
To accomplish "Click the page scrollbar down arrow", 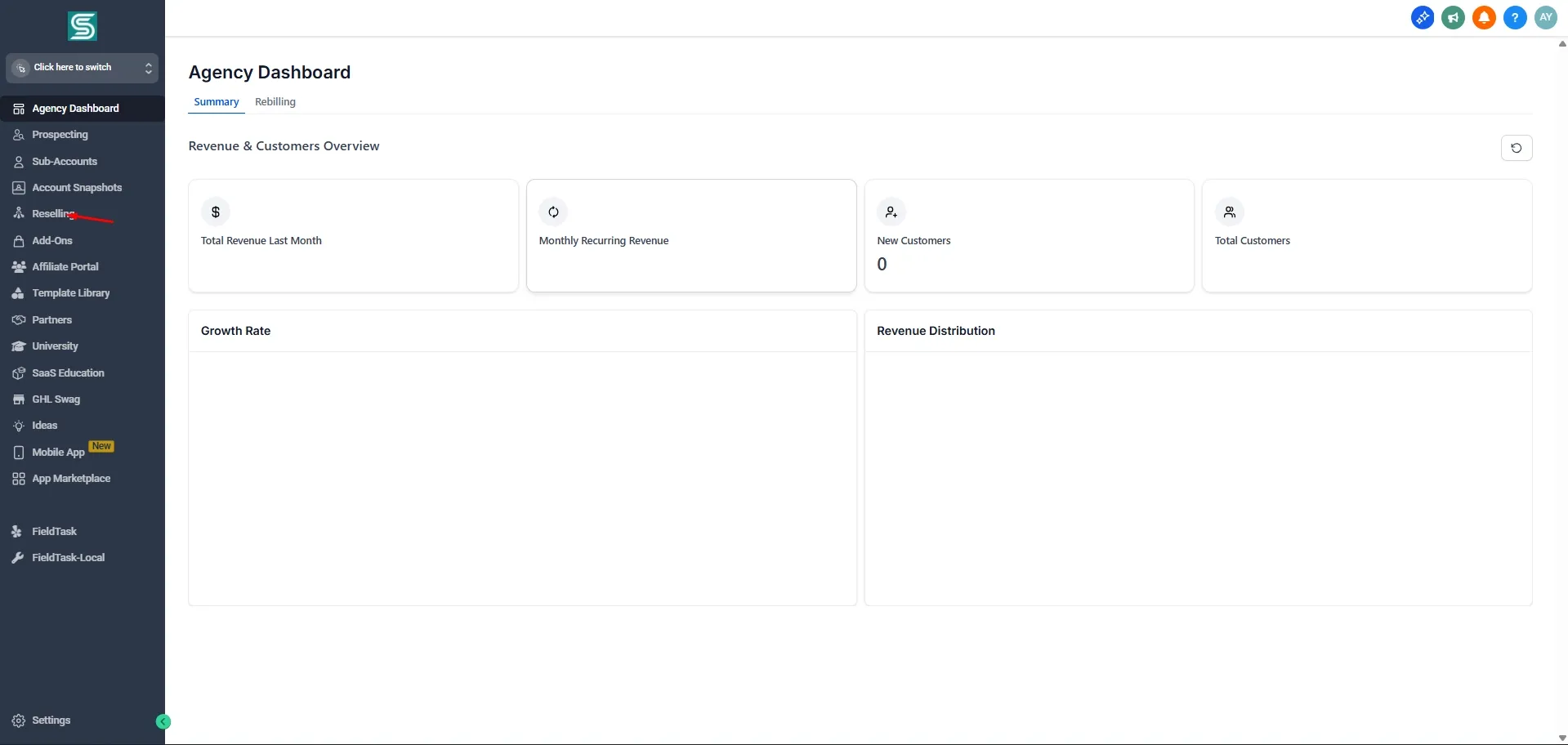I will pos(1562,738).
